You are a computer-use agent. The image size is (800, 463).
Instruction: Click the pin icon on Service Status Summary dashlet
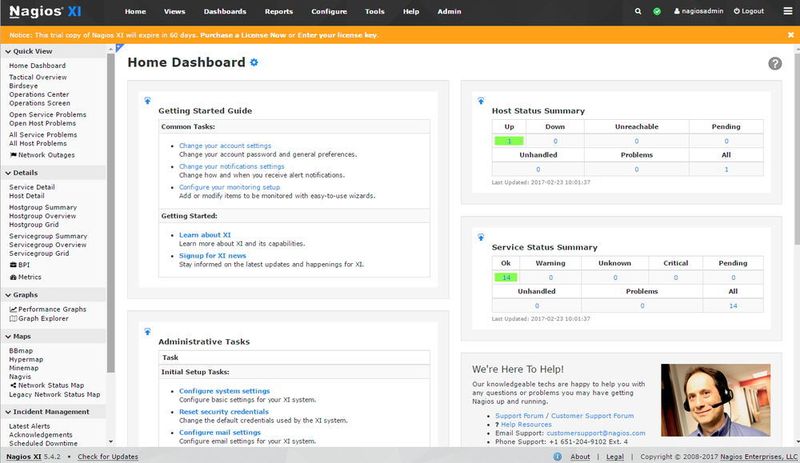coord(481,237)
